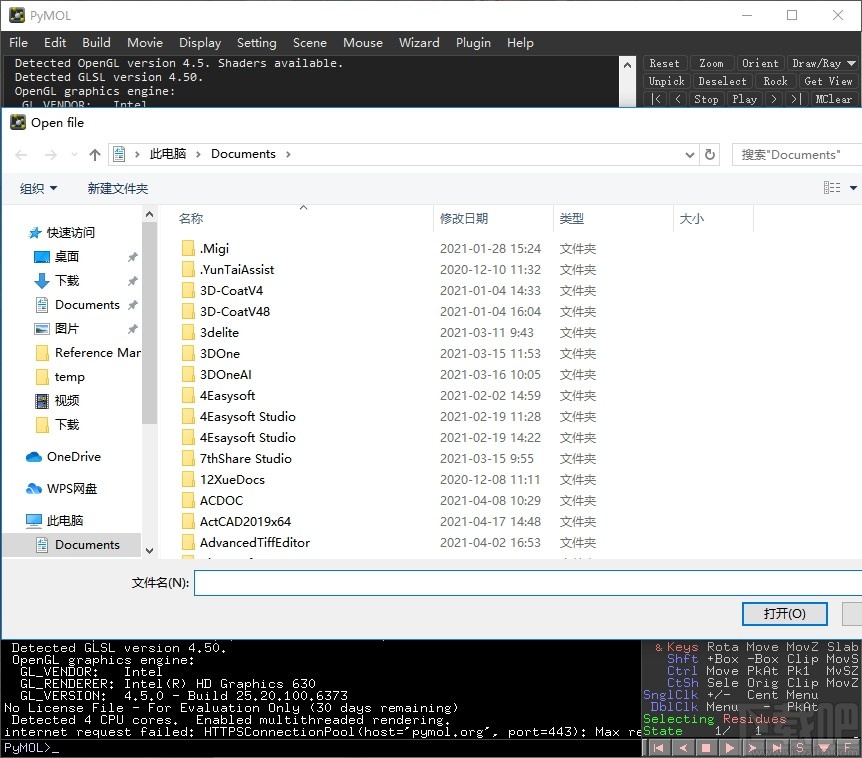Viewport: 862px width, 758px height.
Task: Open the Scene menu
Action: [310, 42]
